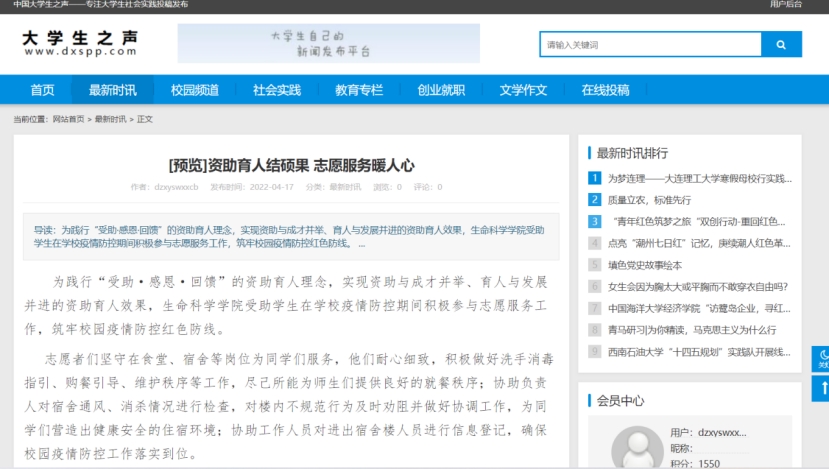
Task: Open ranked article 青马研习|为你精读
Action: 692,330
